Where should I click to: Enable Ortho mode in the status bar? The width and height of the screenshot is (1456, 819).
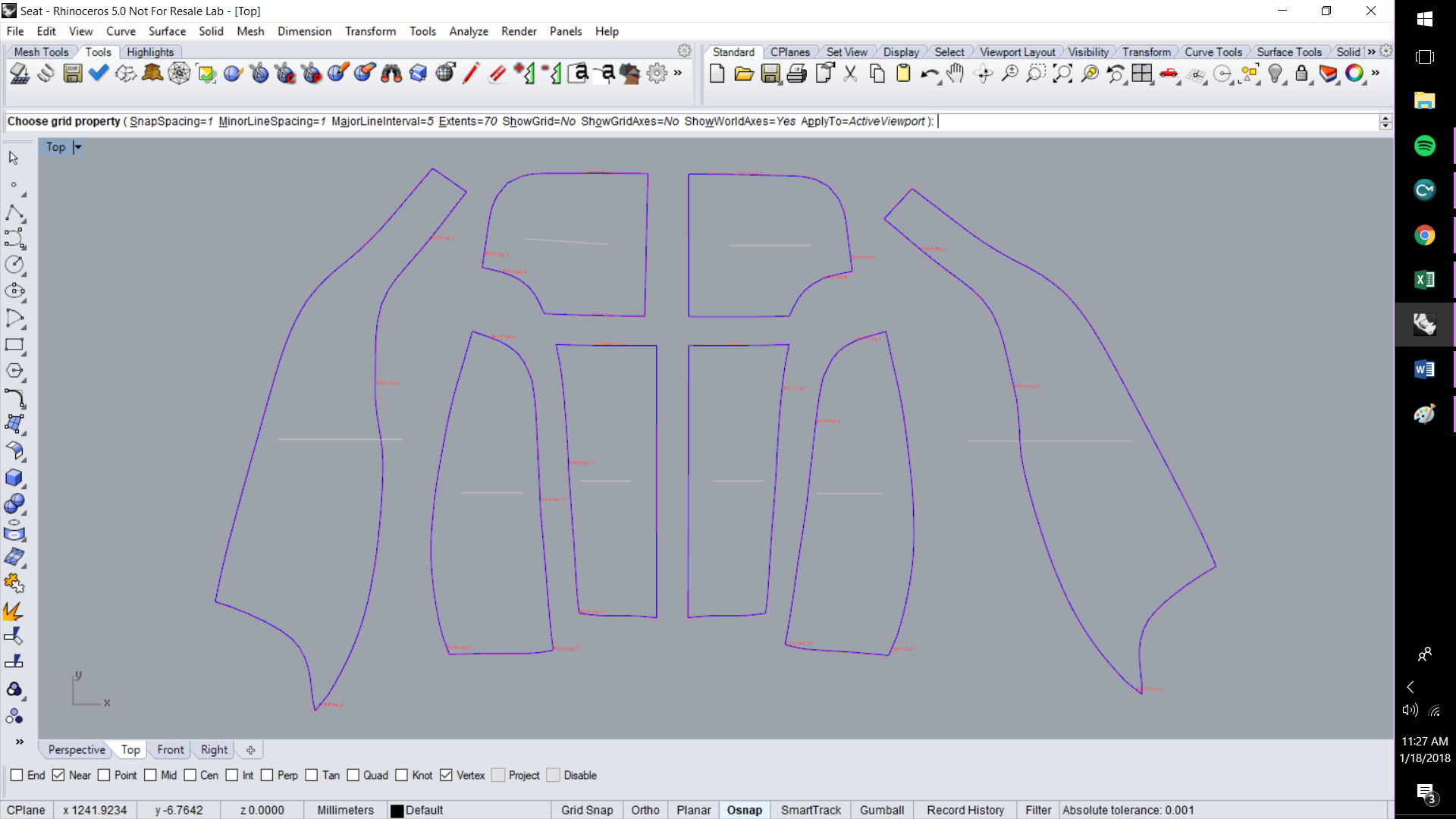pos(645,810)
